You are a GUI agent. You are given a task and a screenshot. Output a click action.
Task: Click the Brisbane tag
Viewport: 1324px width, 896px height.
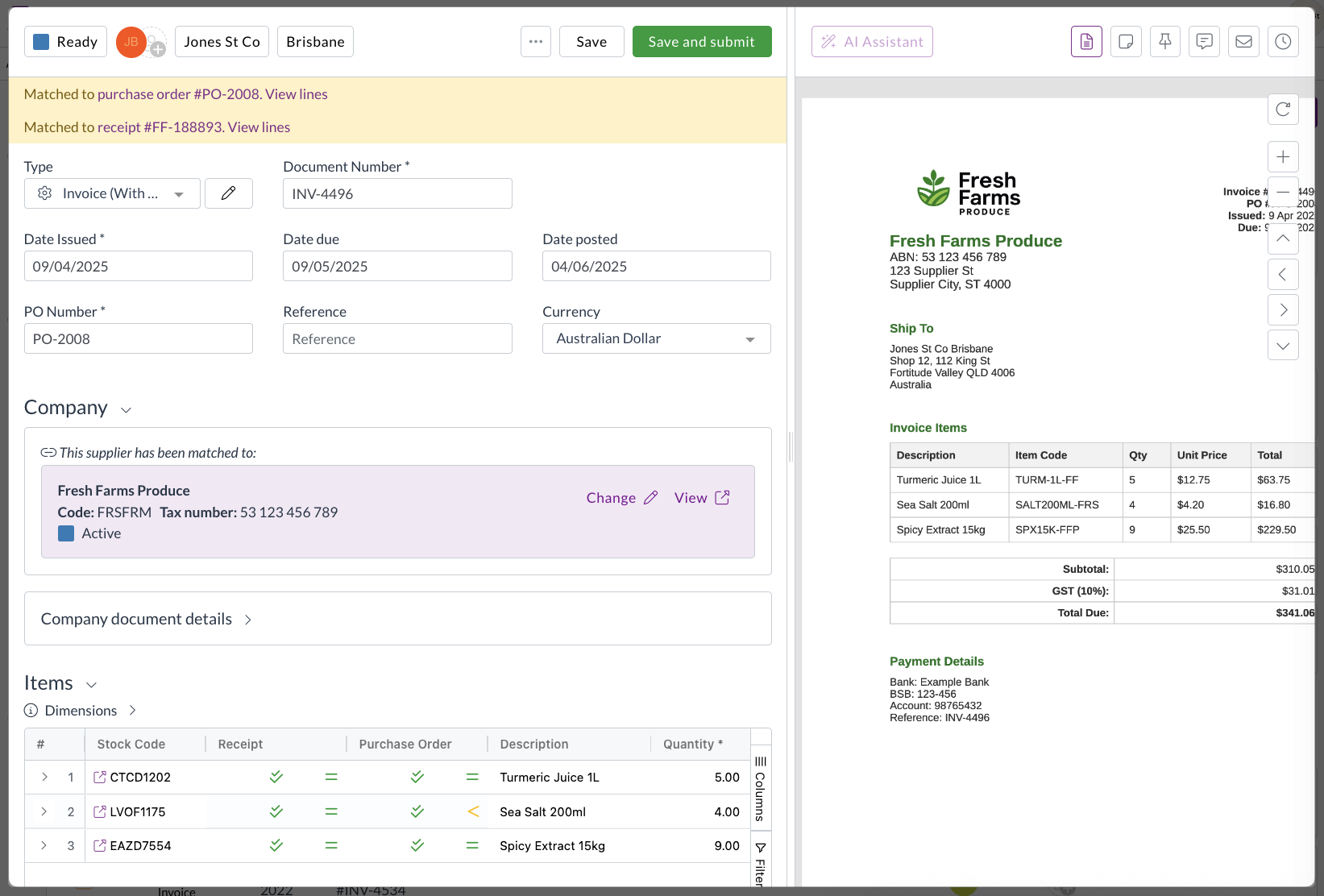[315, 42]
